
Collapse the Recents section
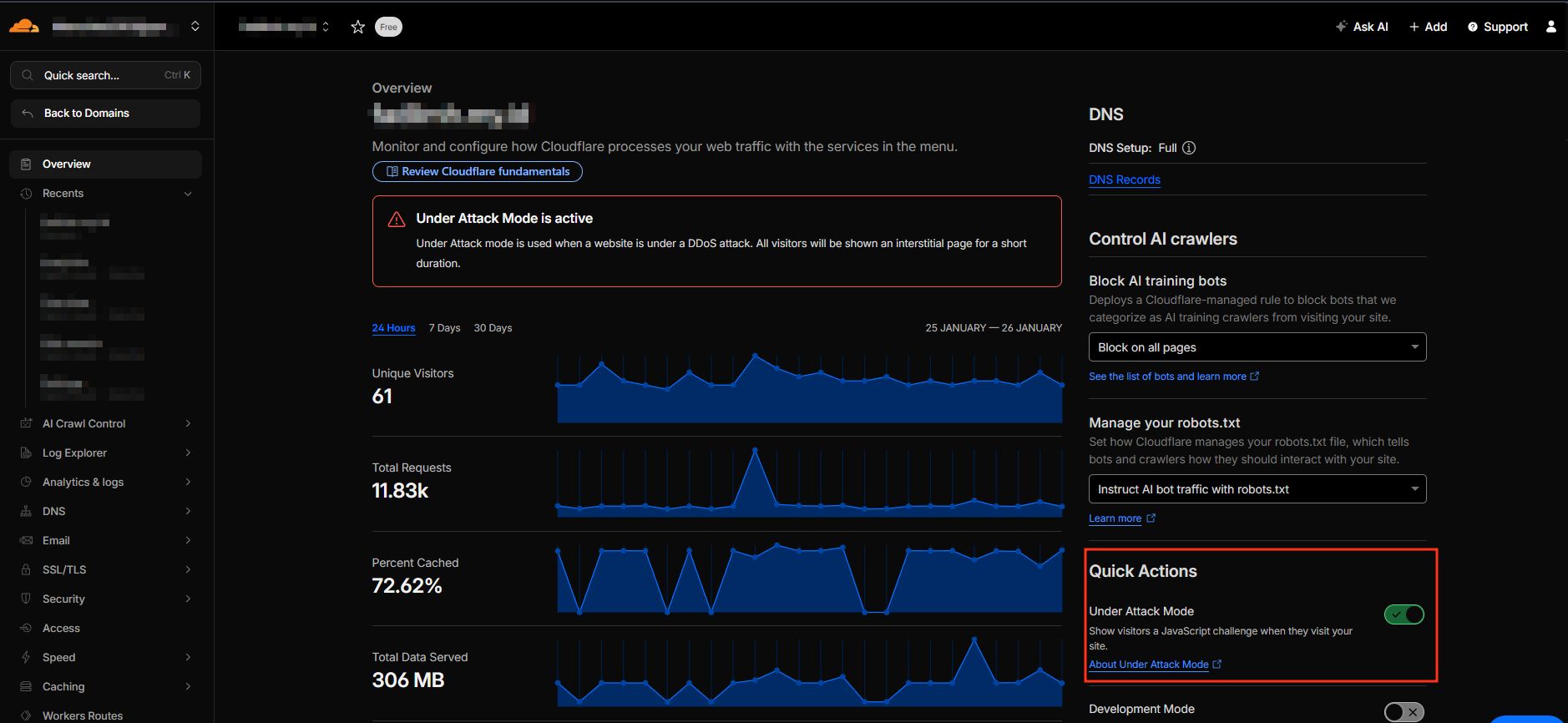(188, 194)
